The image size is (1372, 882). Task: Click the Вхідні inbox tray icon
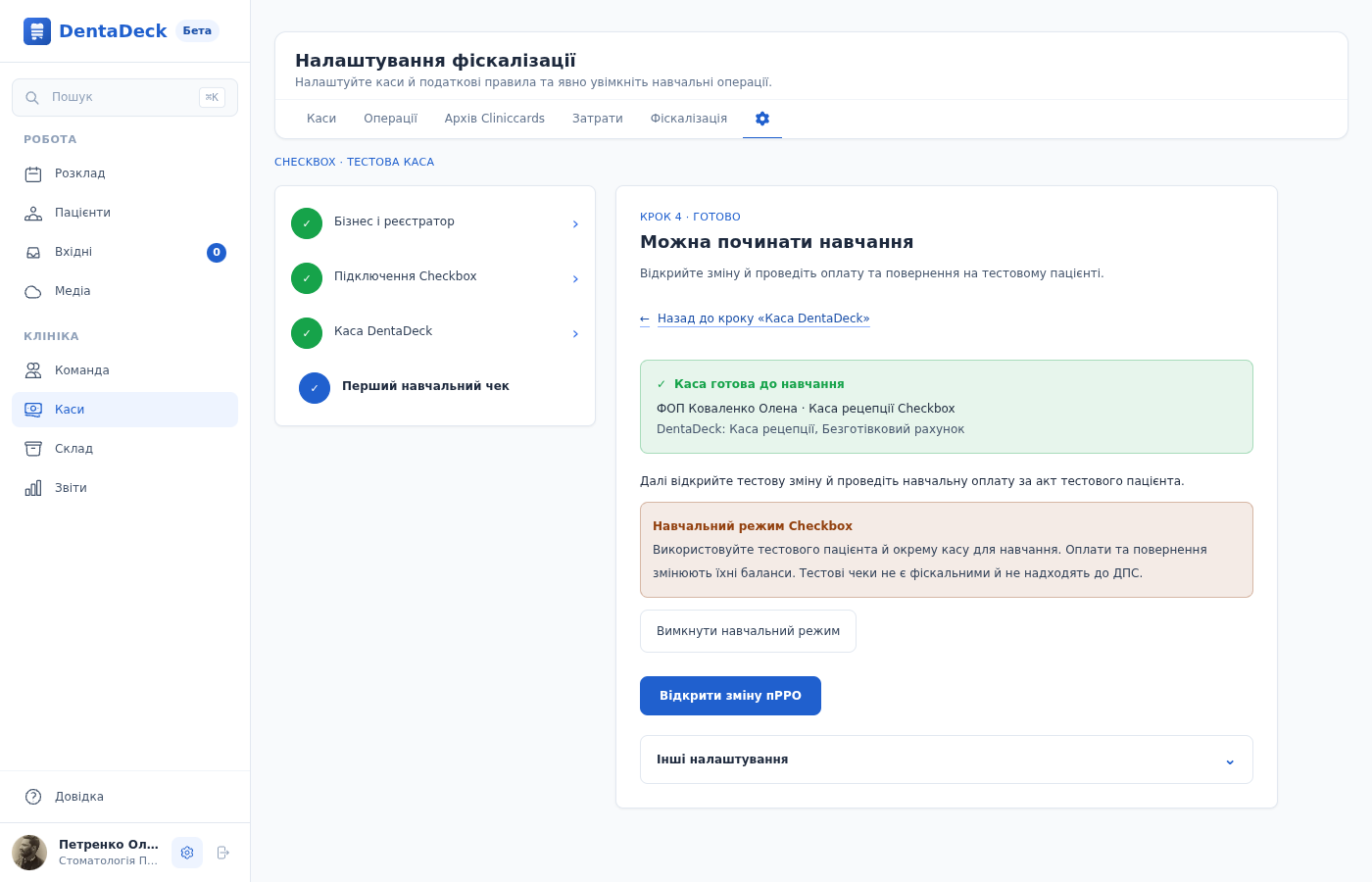pyautogui.click(x=33, y=252)
